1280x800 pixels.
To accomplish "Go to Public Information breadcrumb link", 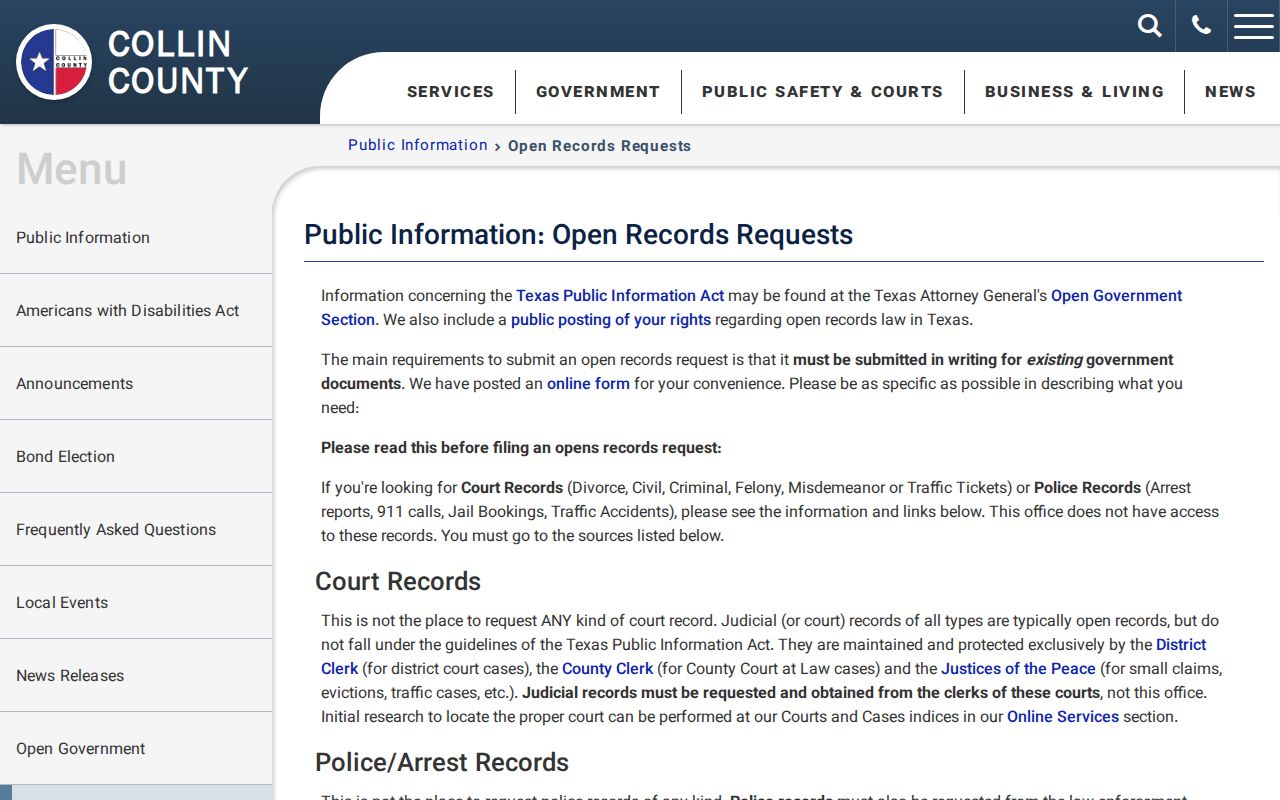I will coord(418,145).
